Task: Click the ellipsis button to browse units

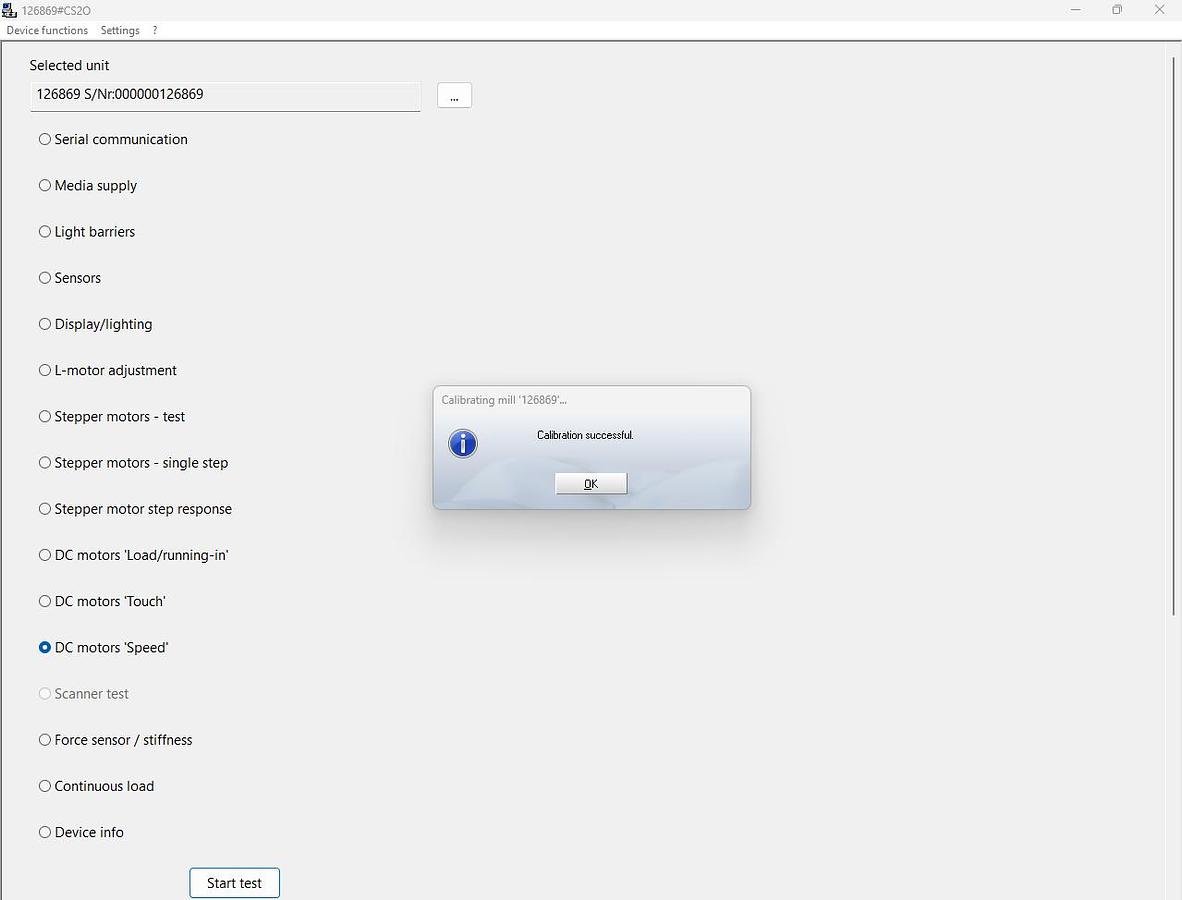Action: click(454, 96)
